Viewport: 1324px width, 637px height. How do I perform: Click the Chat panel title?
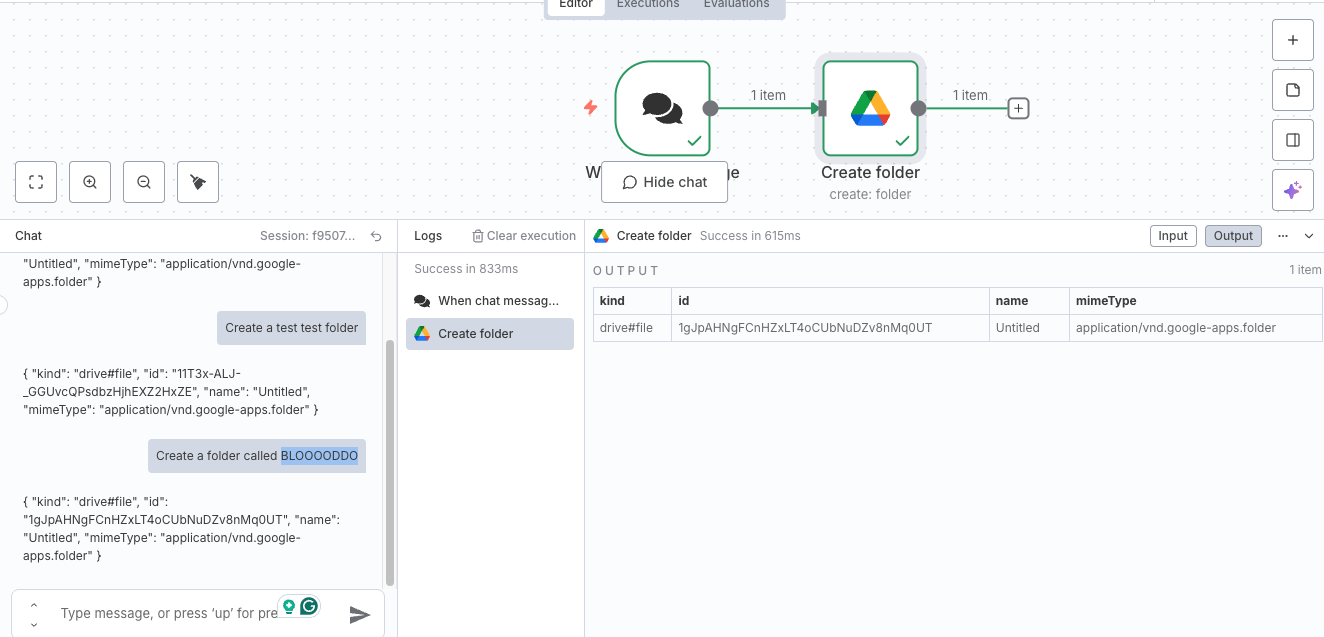tap(28, 236)
